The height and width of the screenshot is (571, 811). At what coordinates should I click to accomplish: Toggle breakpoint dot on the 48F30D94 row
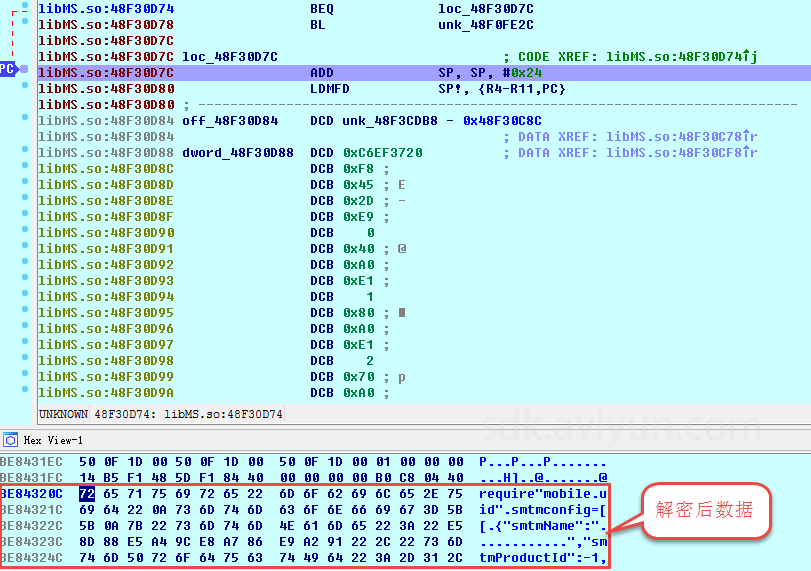[x=25, y=294]
